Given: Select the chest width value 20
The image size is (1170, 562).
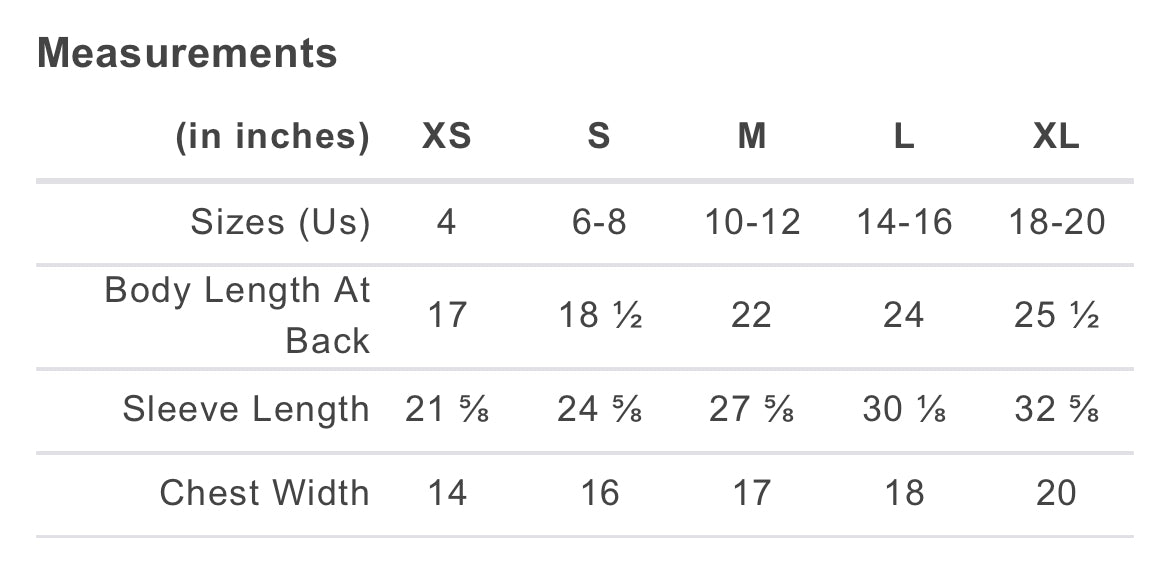Looking at the screenshot, I should [1056, 493].
